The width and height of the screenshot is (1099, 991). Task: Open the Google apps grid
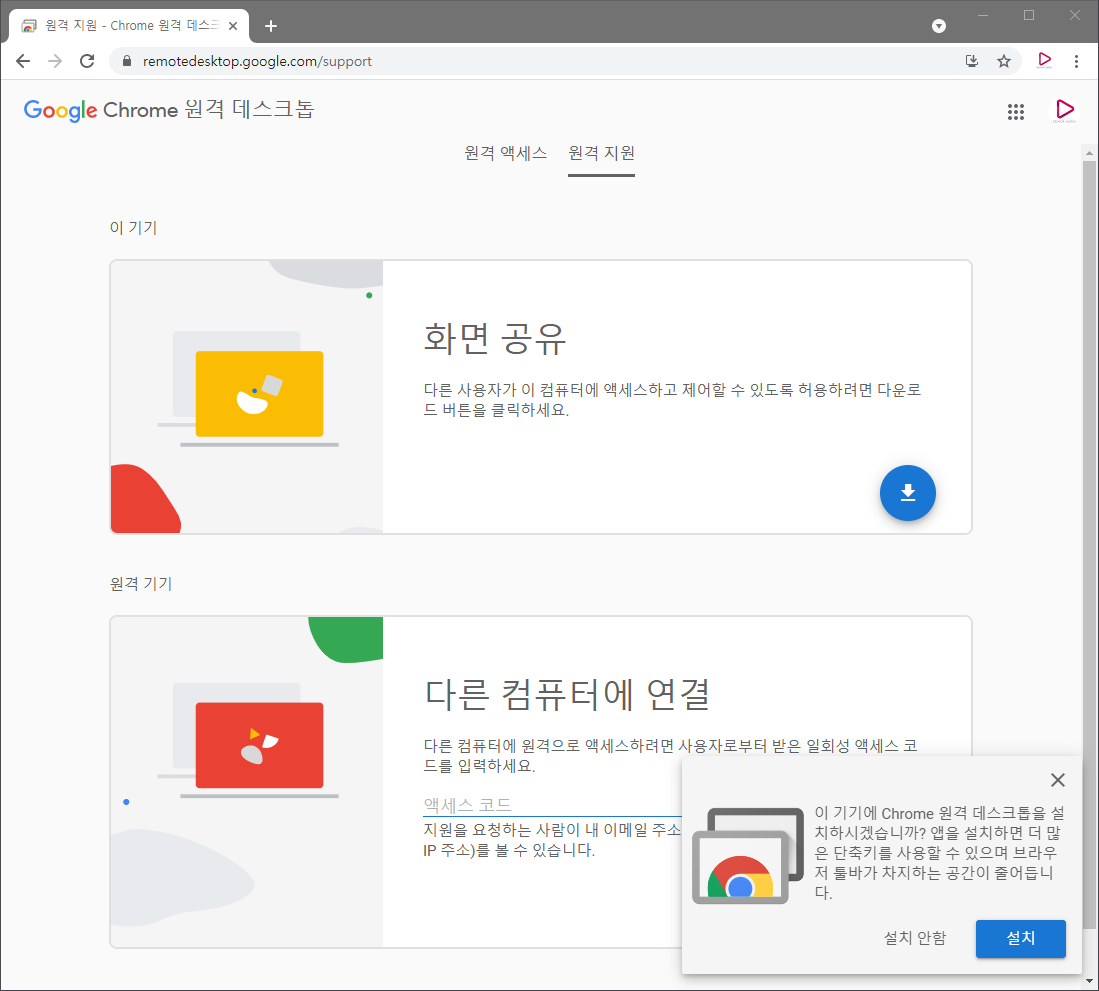coord(1016,111)
